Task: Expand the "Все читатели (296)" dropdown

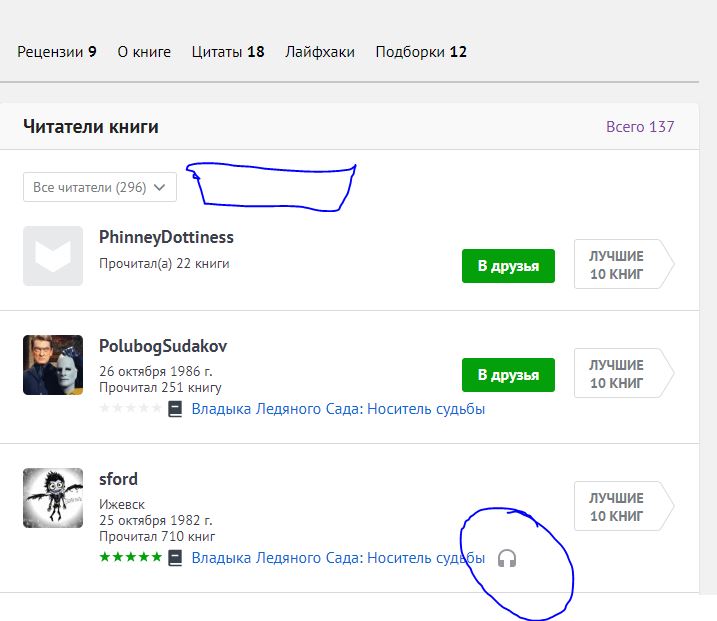Action: [100, 187]
